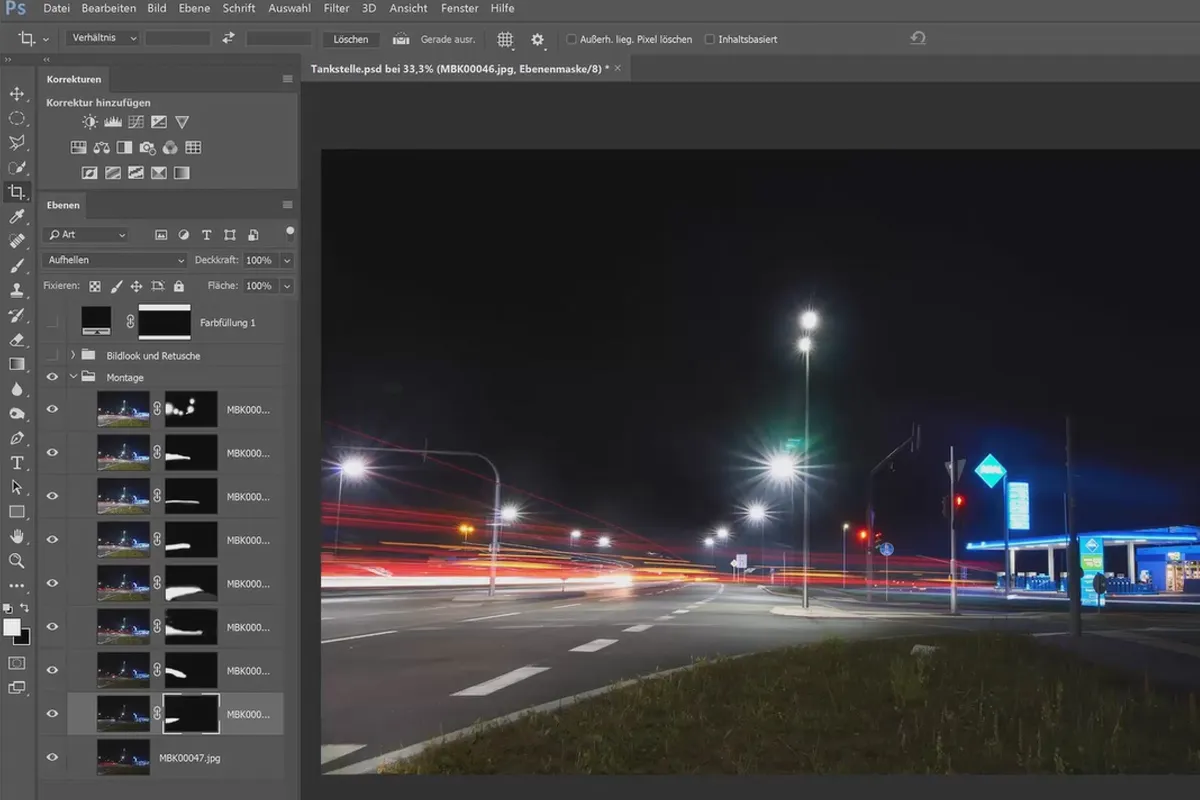This screenshot has width=1200, height=800.
Task: Click the Löschen button
Action: tap(351, 39)
